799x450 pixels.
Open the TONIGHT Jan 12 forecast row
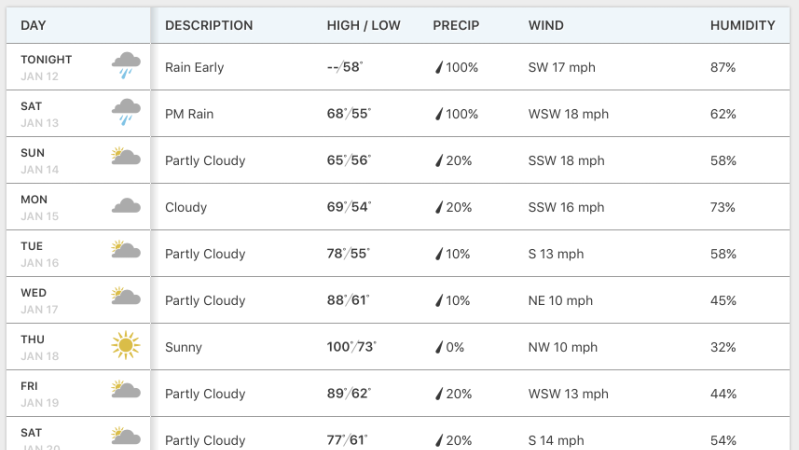[x=398, y=67]
